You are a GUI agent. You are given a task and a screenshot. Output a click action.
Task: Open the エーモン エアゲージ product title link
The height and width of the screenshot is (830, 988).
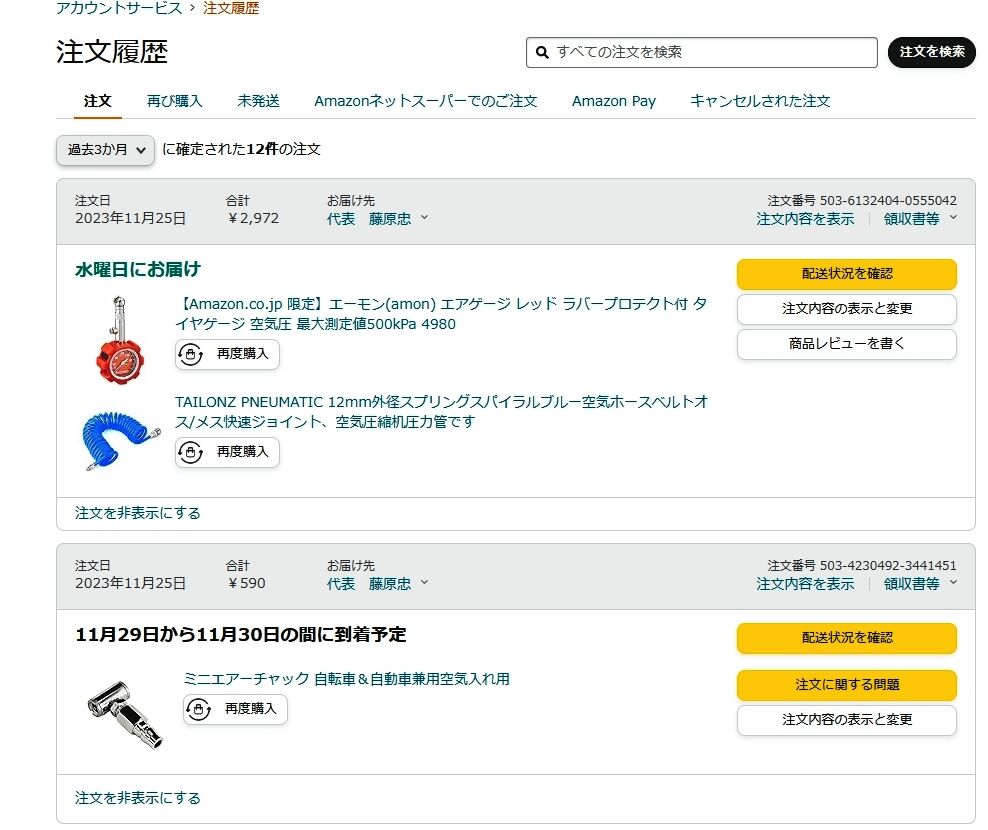(x=441, y=314)
